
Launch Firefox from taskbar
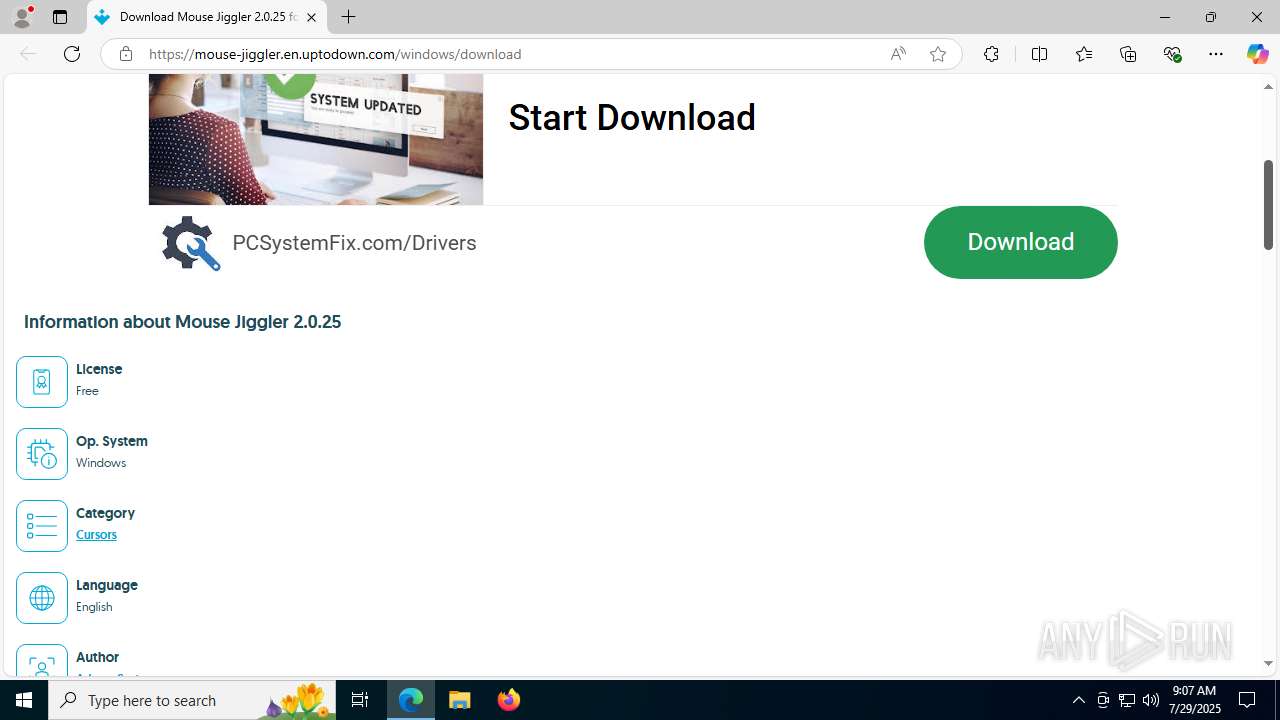coord(509,700)
